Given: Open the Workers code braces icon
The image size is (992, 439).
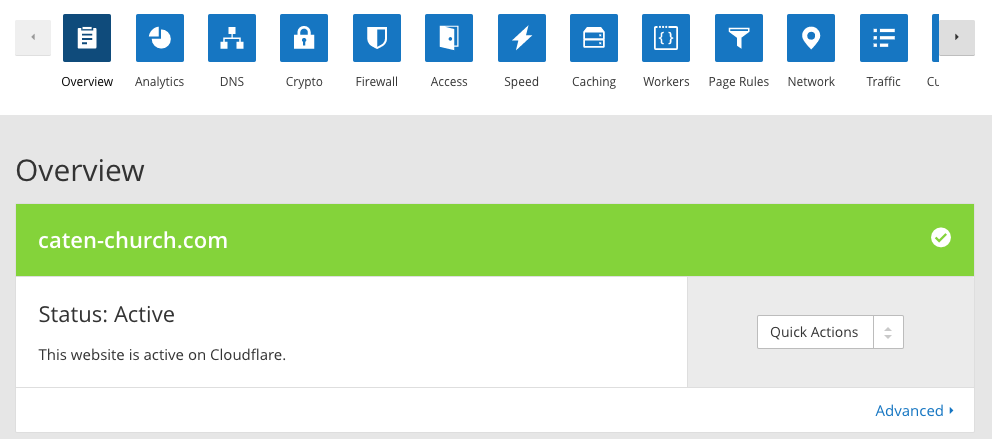Looking at the screenshot, I should click(x=666, y=38).
